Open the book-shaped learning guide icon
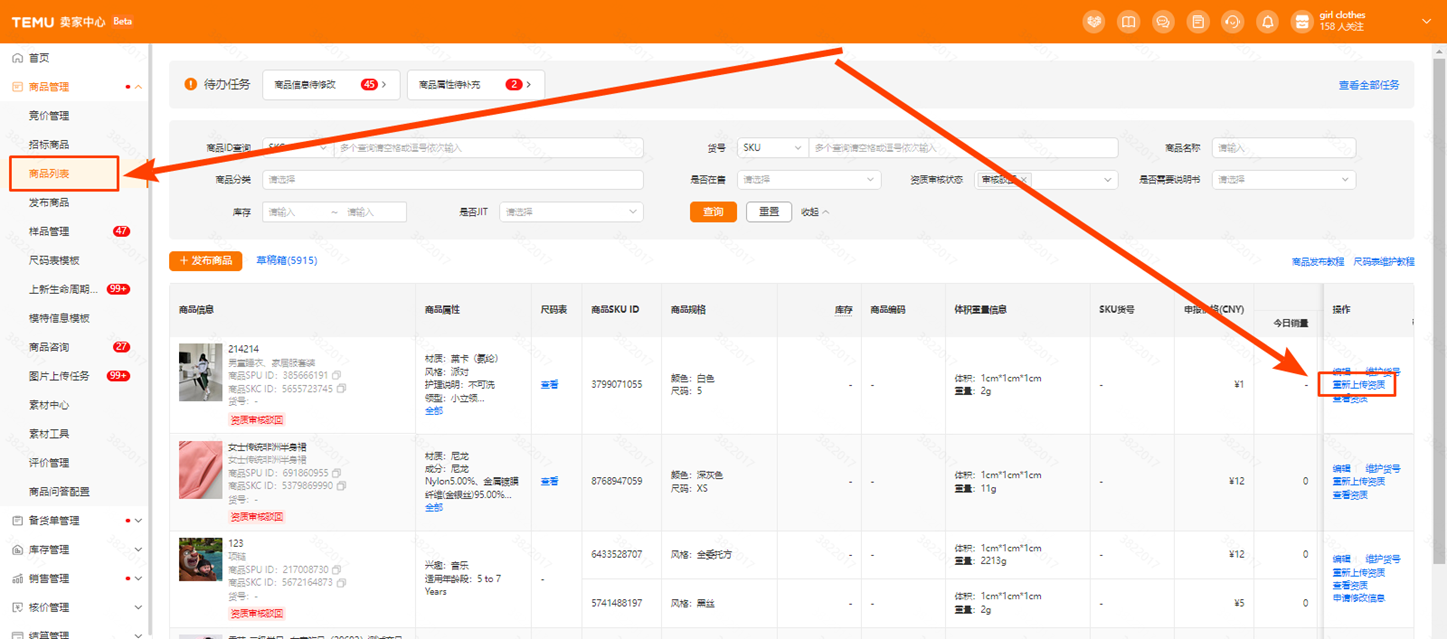This screenshot has height=639, width=1447. (1128, 22)
